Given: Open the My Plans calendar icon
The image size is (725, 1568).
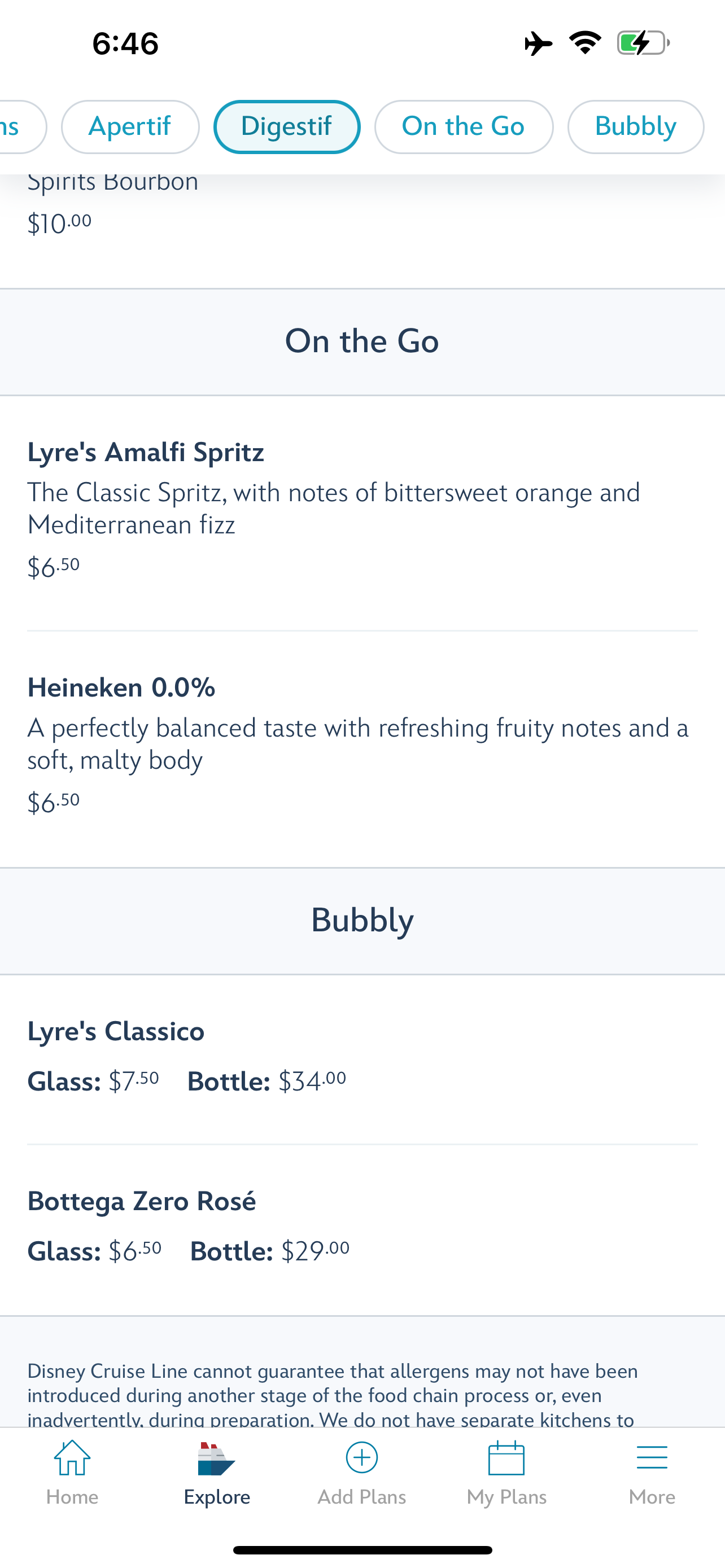Looking at the screenshot, I should point(506,1458).
